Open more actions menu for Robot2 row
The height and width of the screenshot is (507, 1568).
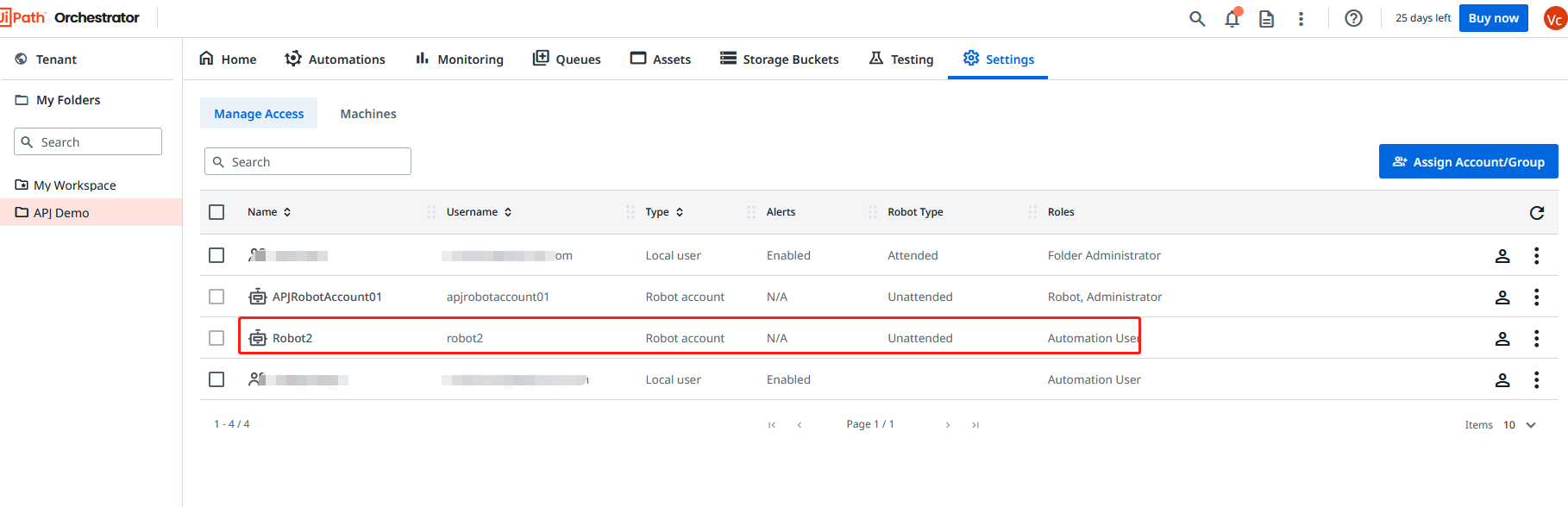pos(1536,339)
